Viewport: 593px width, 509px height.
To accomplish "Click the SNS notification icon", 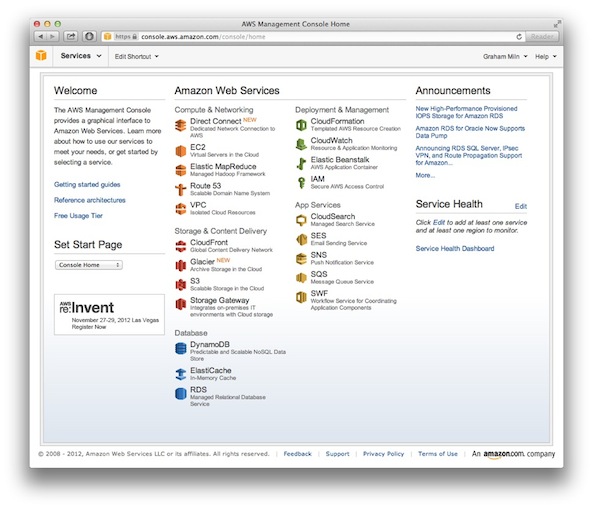I will [x=301, y=259].
